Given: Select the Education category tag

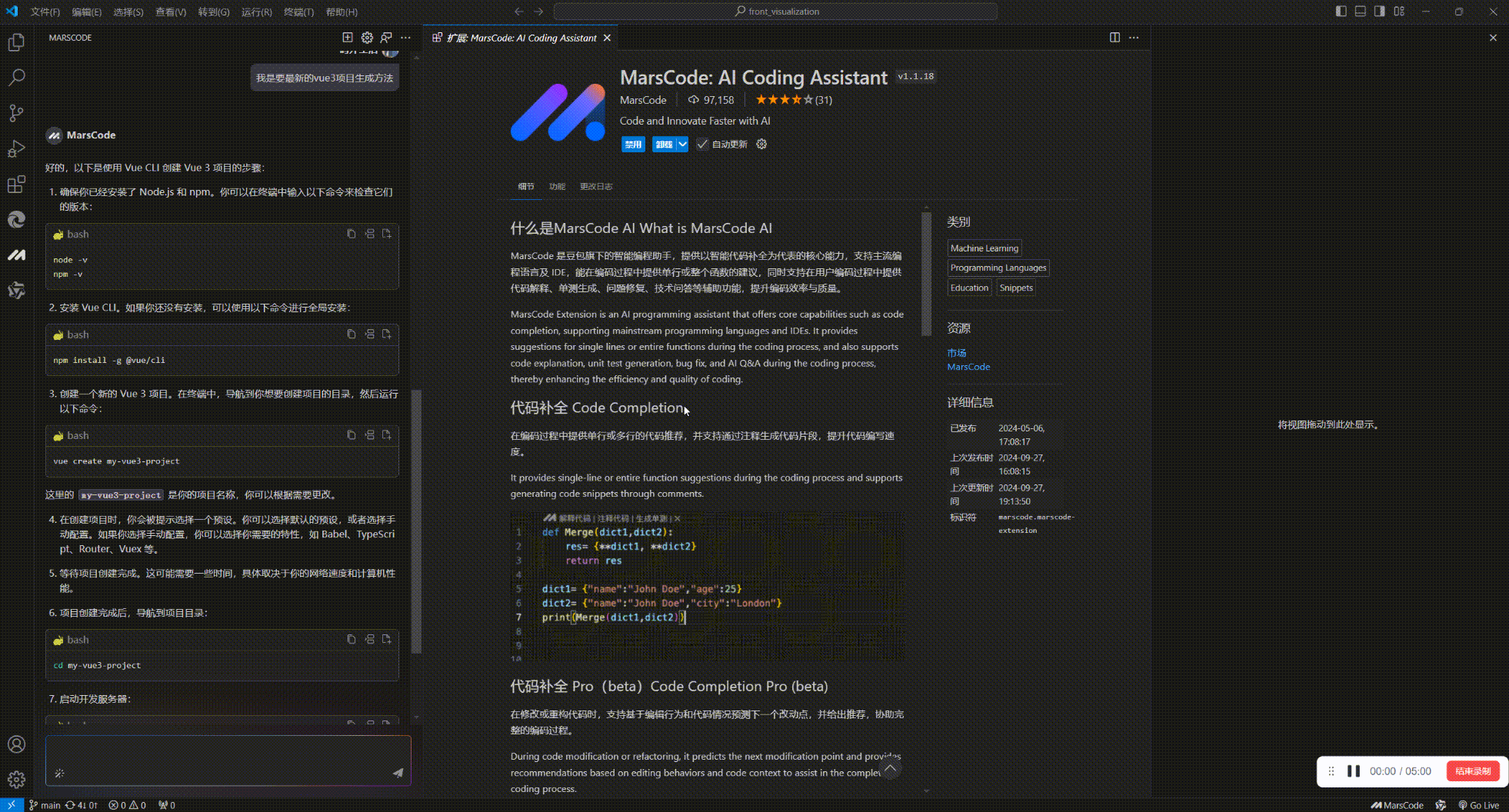Looking at the screenshot, I should click(969, 288).
